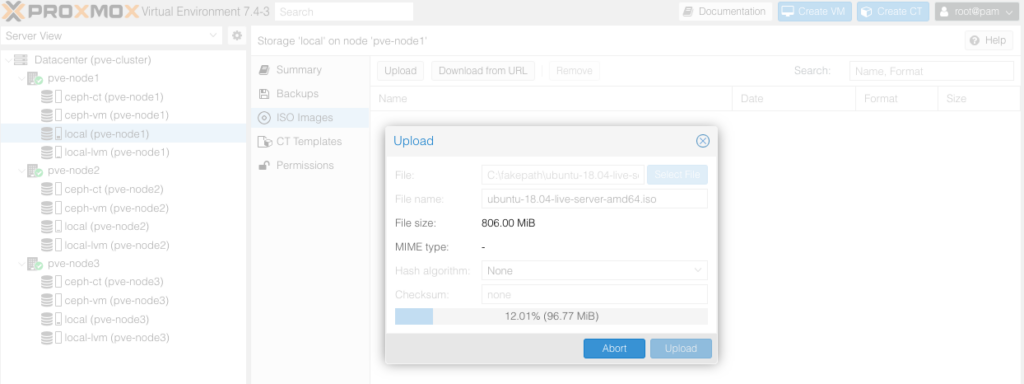The height and width of the screenshot is (384, 1024).
Task: Sort by the Date column header
Action: pos(794,99)
